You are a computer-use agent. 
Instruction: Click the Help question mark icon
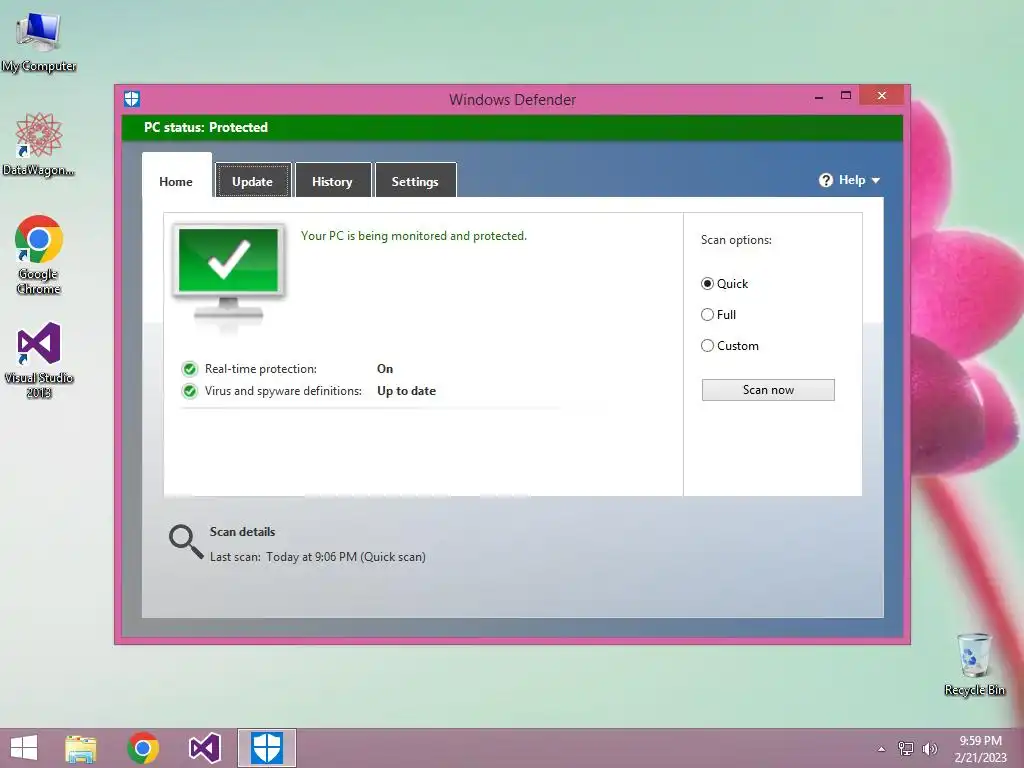tap(825, 180)
